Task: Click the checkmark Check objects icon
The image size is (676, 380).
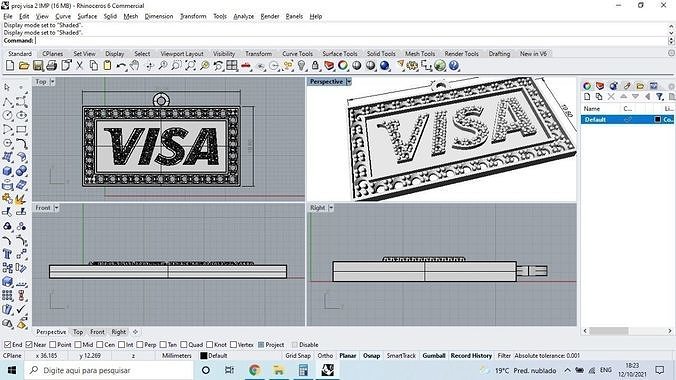Action: (21, 309)
